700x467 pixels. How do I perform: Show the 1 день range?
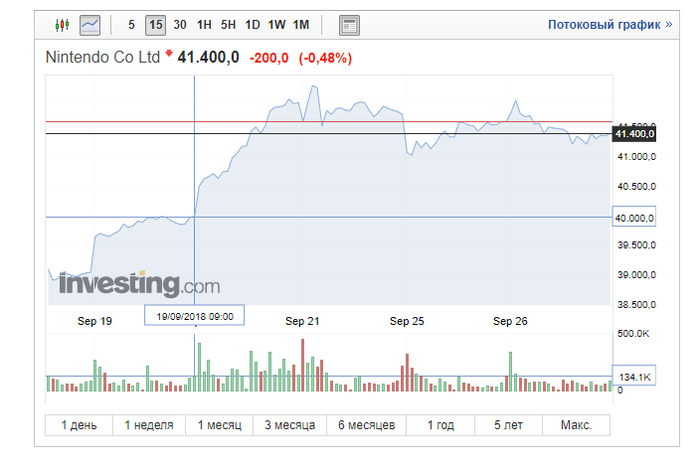[79, 425]
